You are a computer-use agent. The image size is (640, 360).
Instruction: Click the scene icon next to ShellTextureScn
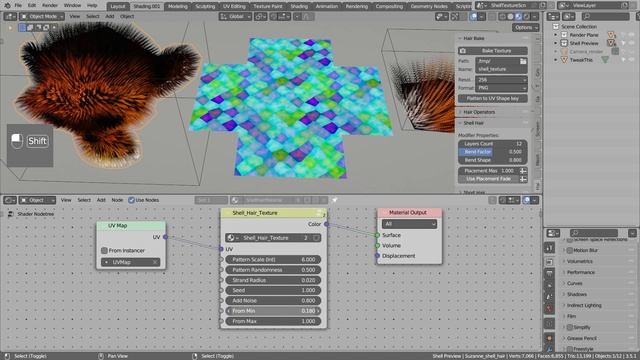[481, 6]
